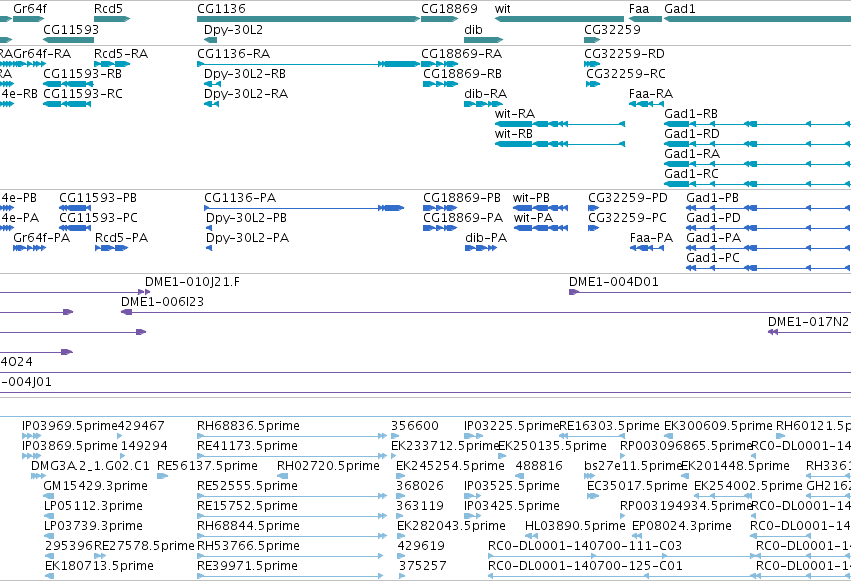851x581 pixels.
Task: Click the Faa gene label
Action: coord(639,9)
